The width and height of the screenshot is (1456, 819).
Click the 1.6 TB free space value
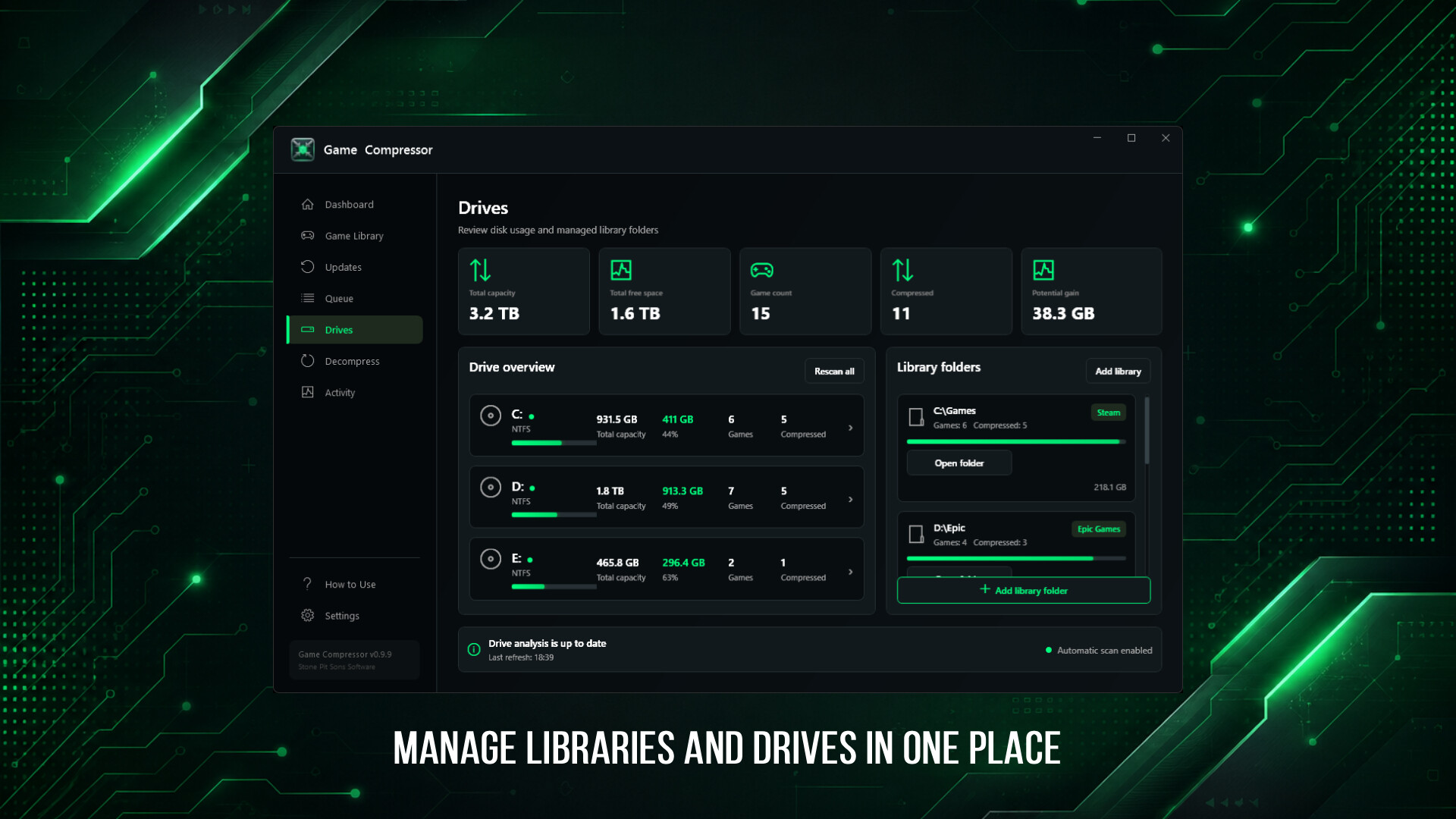click(635, 313)
